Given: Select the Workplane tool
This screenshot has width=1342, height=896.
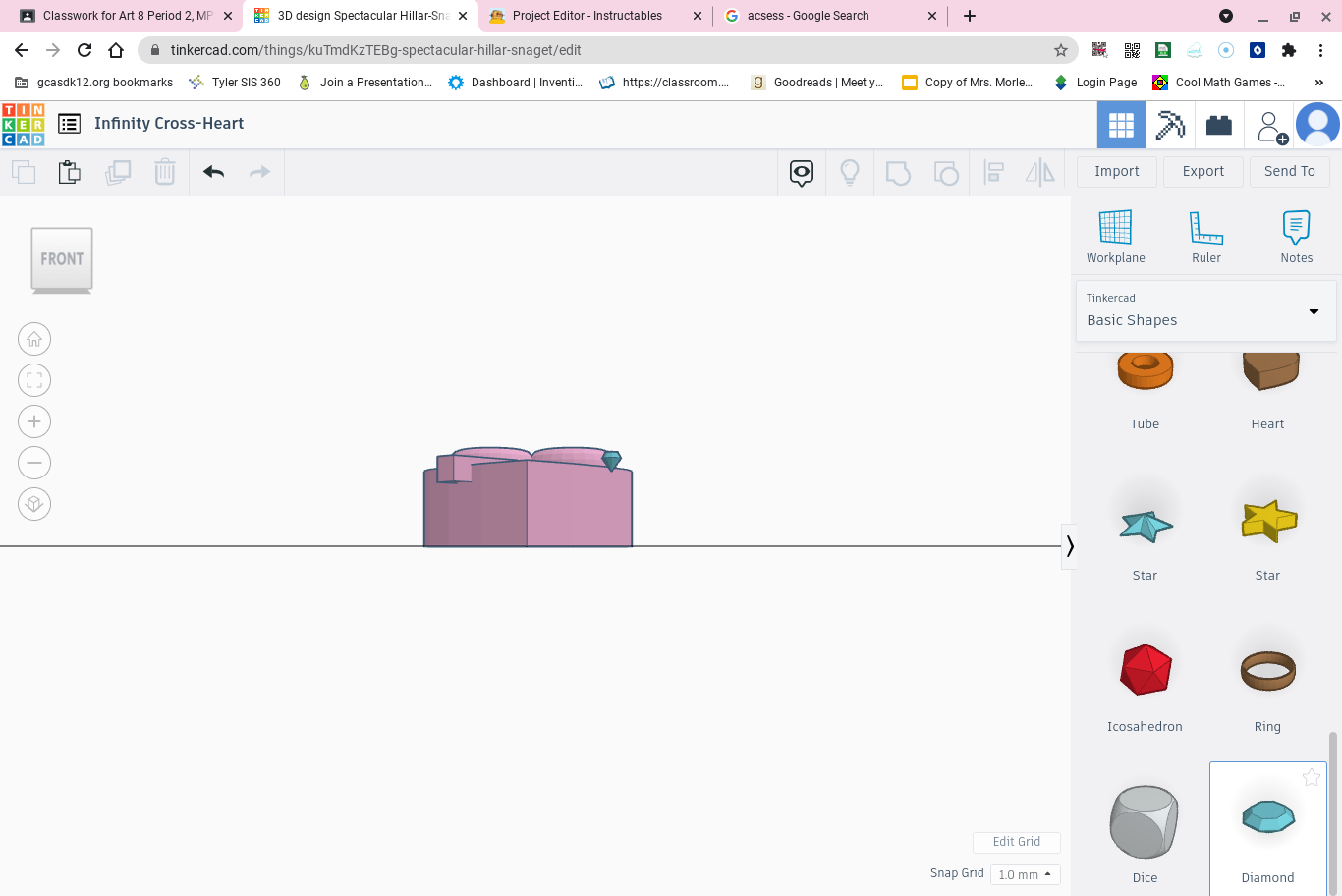Looking at the screenshot, I should [1116, 237].
